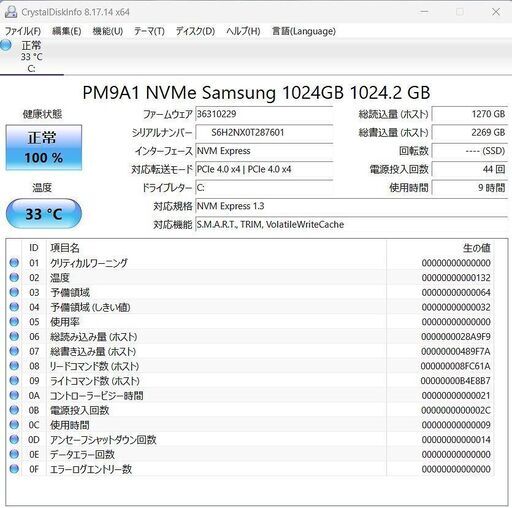The width and height of the screenshot is (512, 508).
Task: Click the drive title PM9A1 NVMe Samsung 1024GB
Action: (256, 92)
